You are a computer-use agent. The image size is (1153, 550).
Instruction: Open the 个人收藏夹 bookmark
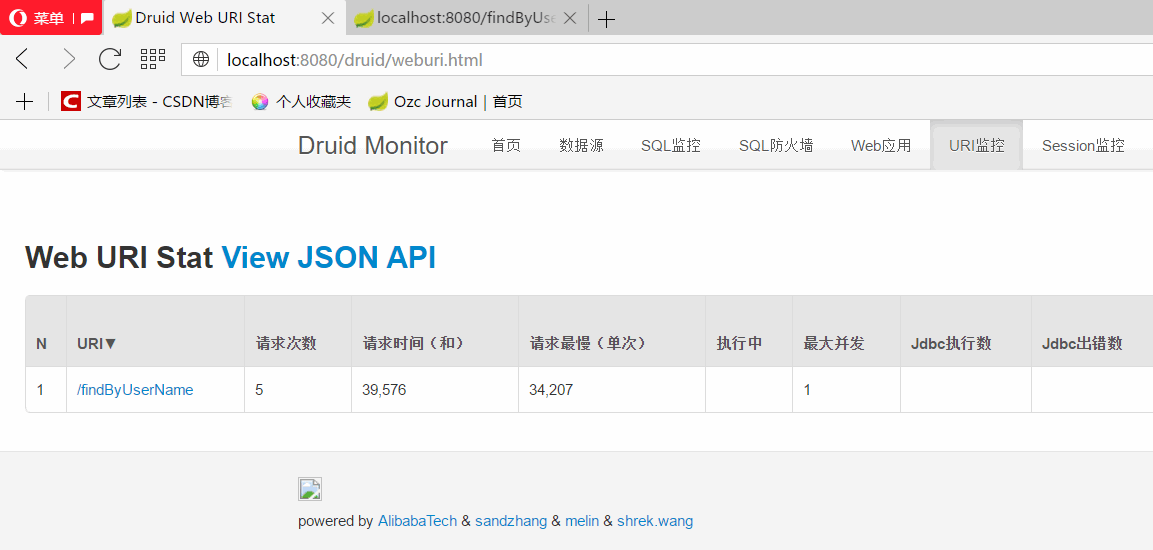tap(301, 101)
